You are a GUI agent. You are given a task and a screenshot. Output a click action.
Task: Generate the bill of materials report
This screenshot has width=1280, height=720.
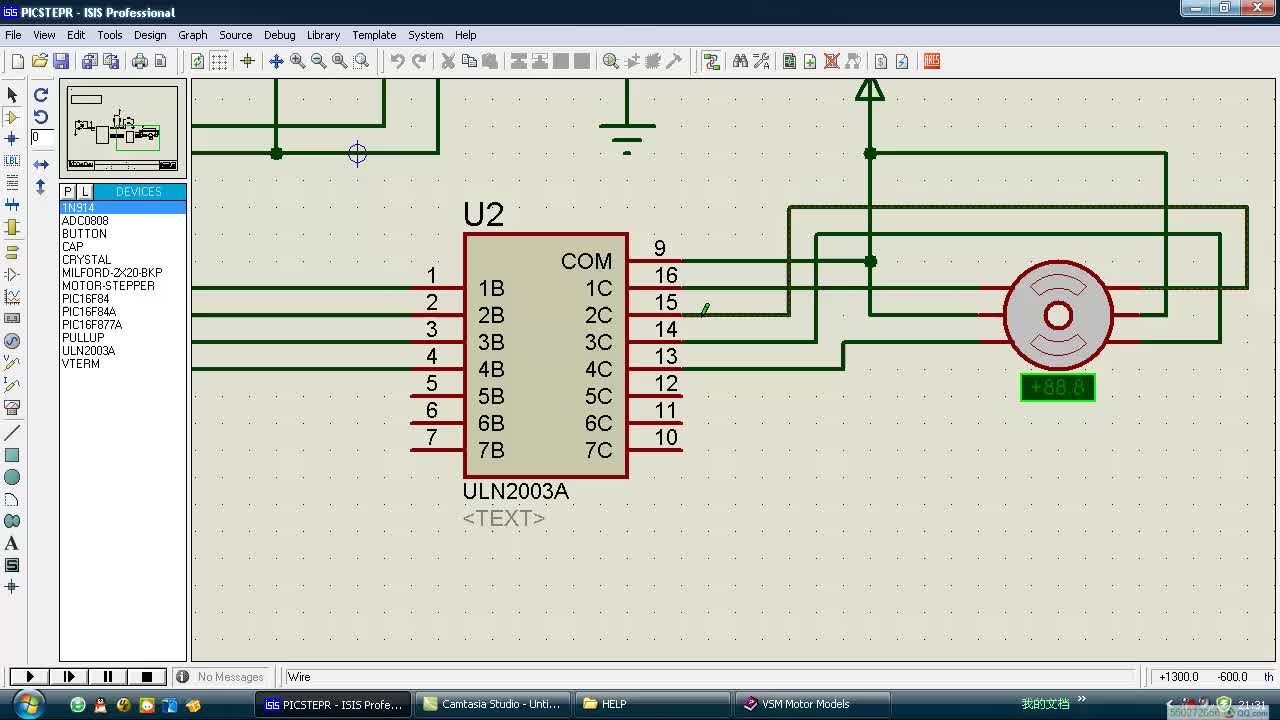[881, 61]
